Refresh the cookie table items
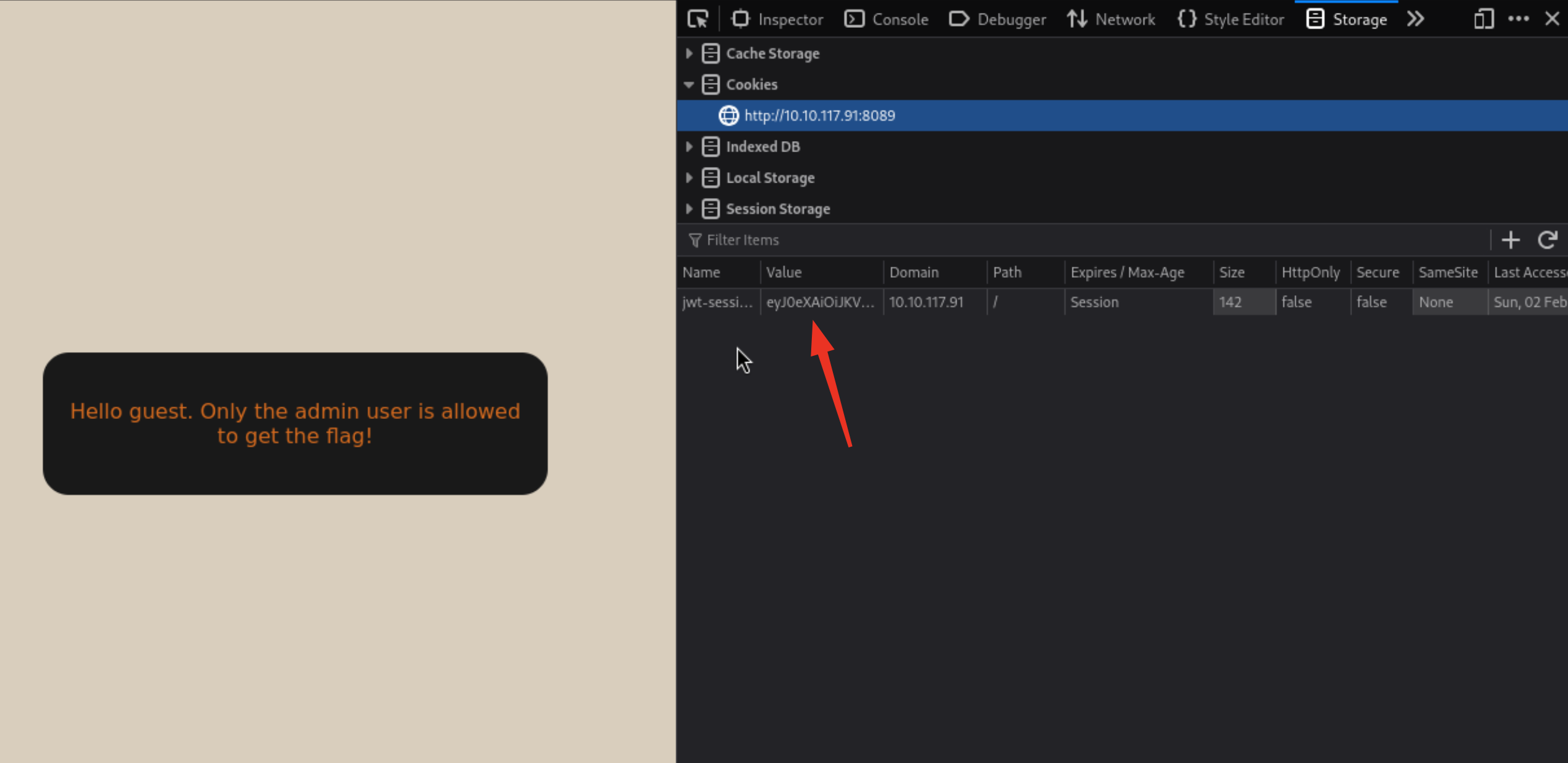Screen dimensions: 1568x763 point(1548,239)
